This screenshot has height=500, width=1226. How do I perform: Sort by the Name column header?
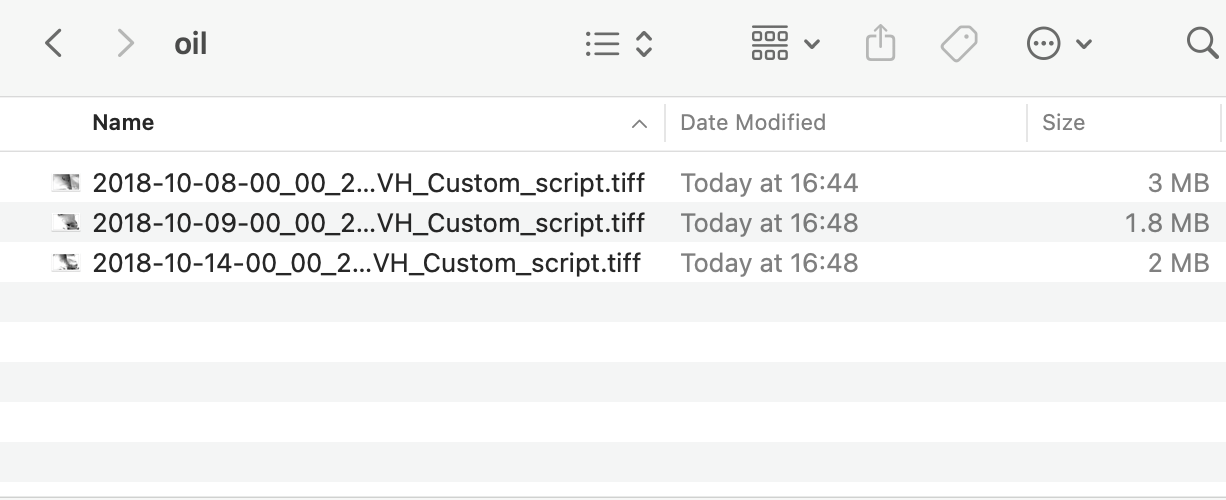pos(123,123)
